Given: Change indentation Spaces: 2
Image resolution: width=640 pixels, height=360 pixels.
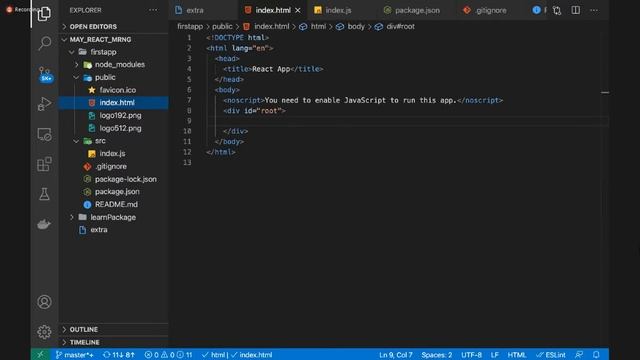Looking at the screenshot, I should (437, 355).
